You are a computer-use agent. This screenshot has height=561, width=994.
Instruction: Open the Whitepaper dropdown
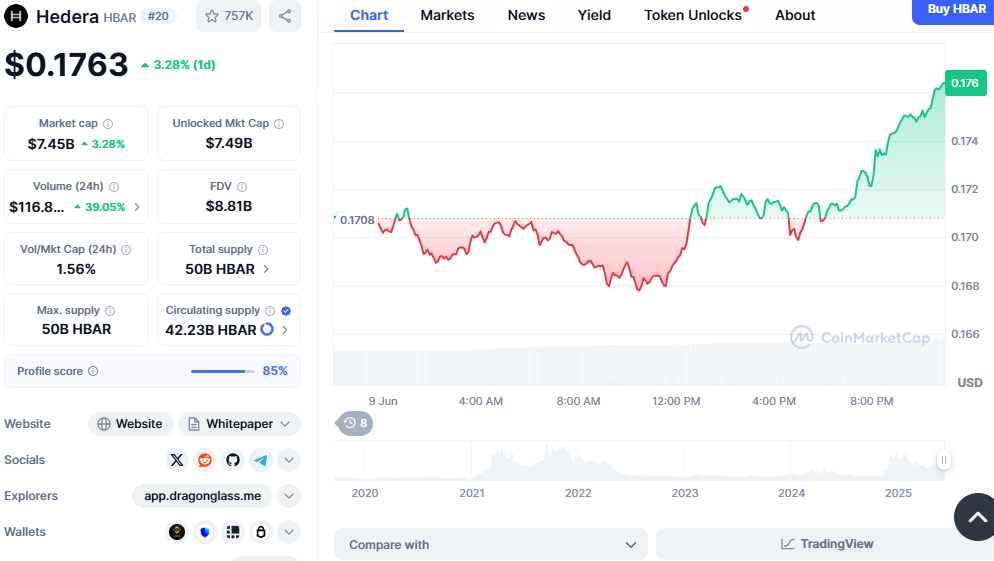point(239,424)
